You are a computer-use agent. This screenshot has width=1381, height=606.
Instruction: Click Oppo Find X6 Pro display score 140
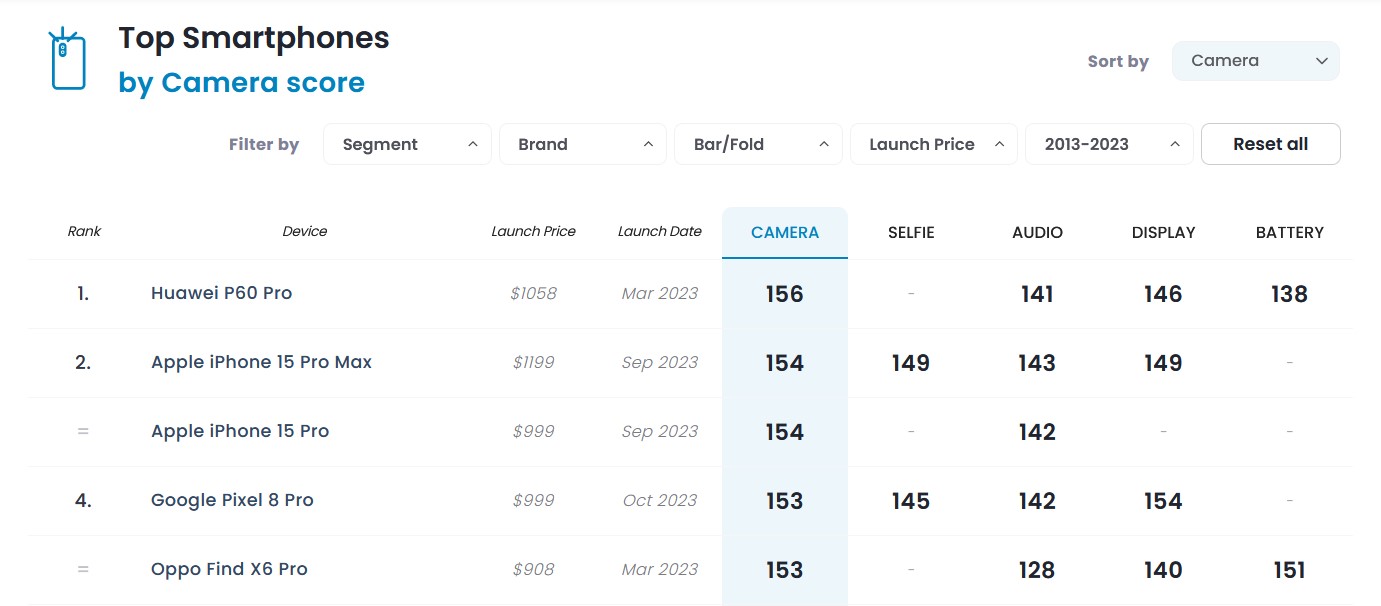(x=1163, y=570)
